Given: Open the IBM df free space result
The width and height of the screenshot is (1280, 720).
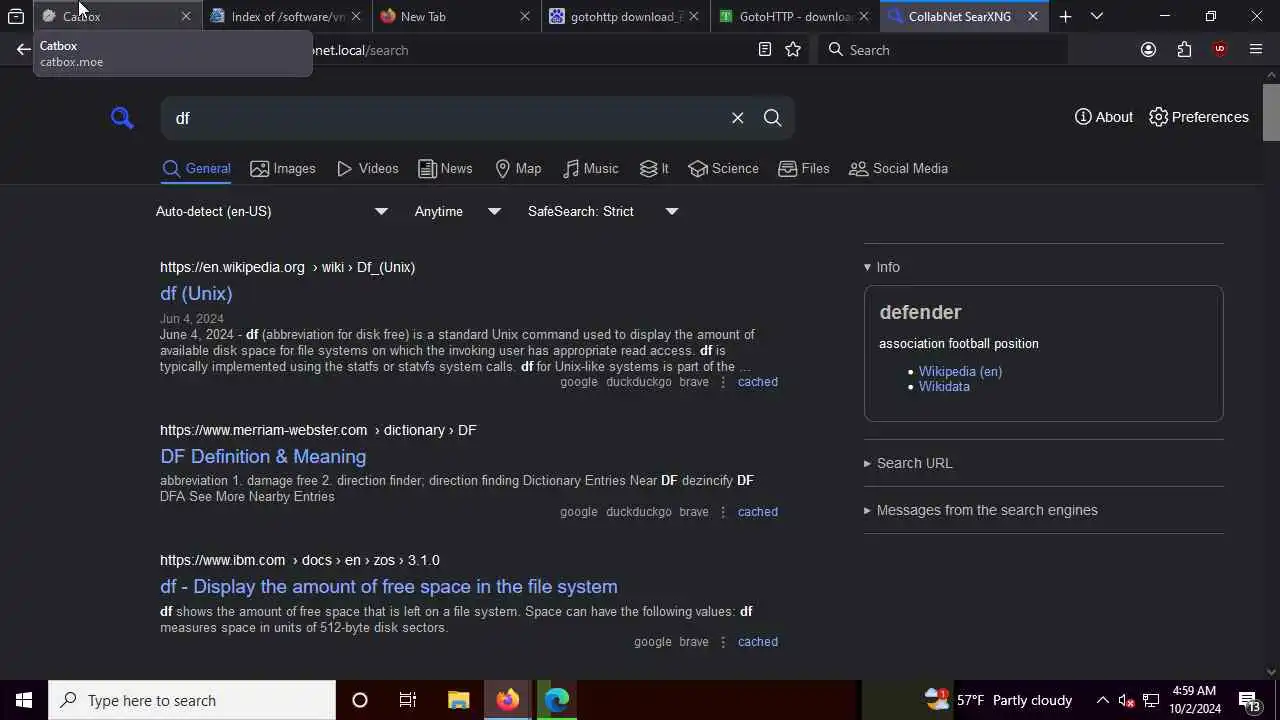Looking at the screenshot, I should click(x=389, y=586).
